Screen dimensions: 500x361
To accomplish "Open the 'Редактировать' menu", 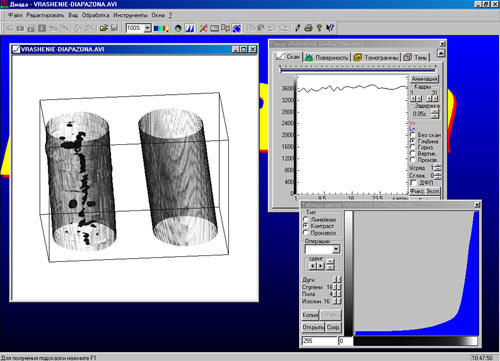I will tap(45, 15).
